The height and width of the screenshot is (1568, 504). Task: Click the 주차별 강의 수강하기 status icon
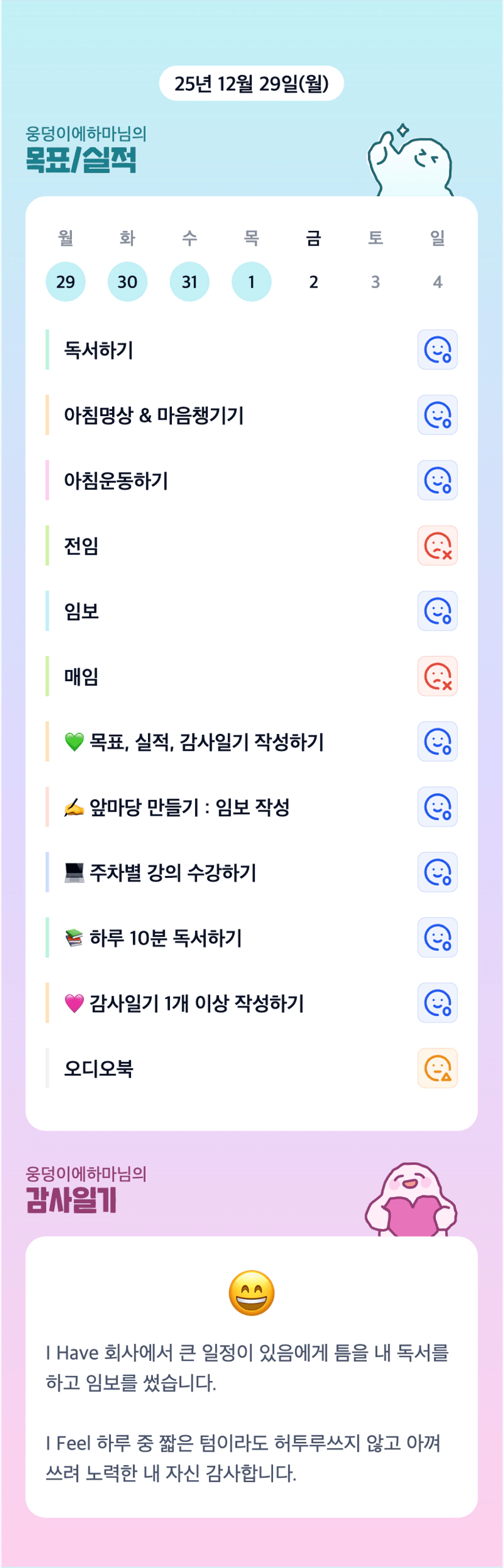(437, 872)
